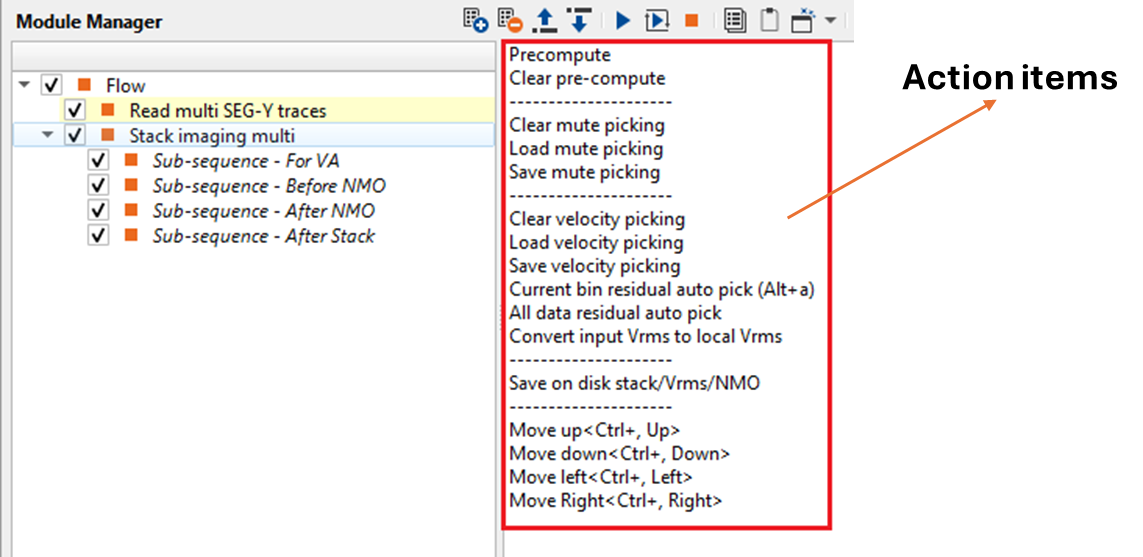Click Move left action item
Screen dimensions: 1143x557
point(601,477)
